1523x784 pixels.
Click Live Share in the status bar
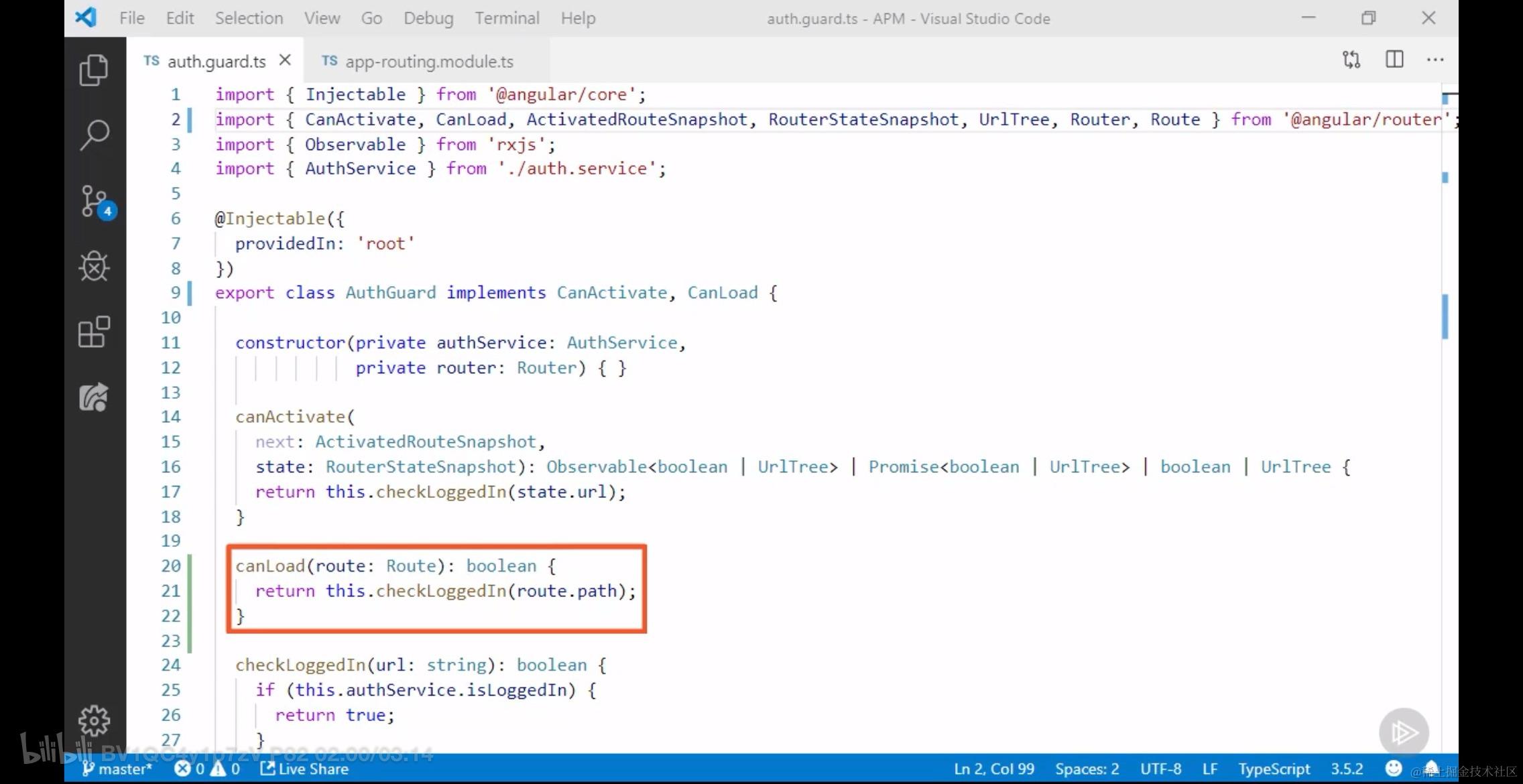(305, 769)
